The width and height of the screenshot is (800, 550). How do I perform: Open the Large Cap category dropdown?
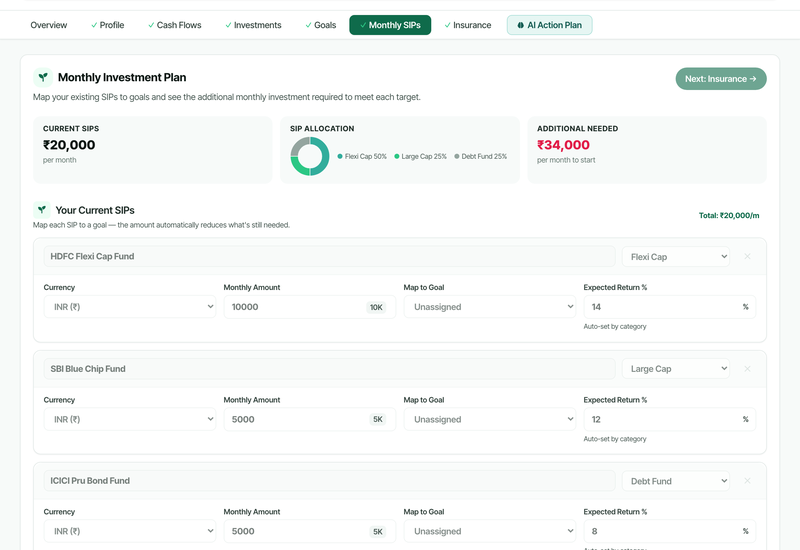tap(676, 369)
